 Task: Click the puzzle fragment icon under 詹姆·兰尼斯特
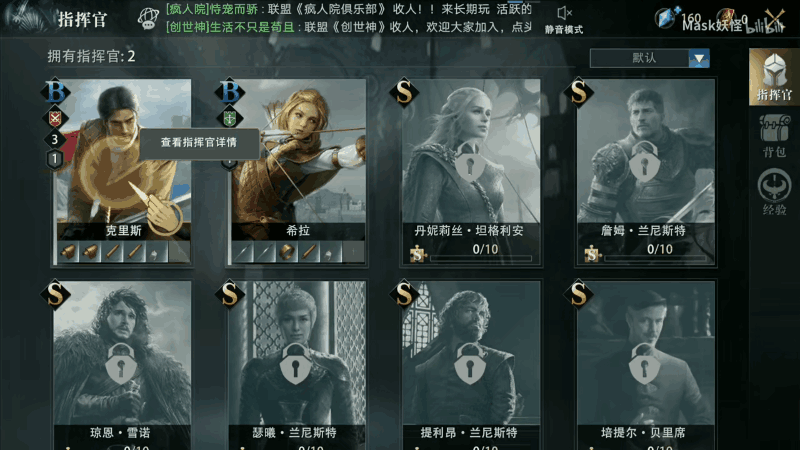click(592, 253)
